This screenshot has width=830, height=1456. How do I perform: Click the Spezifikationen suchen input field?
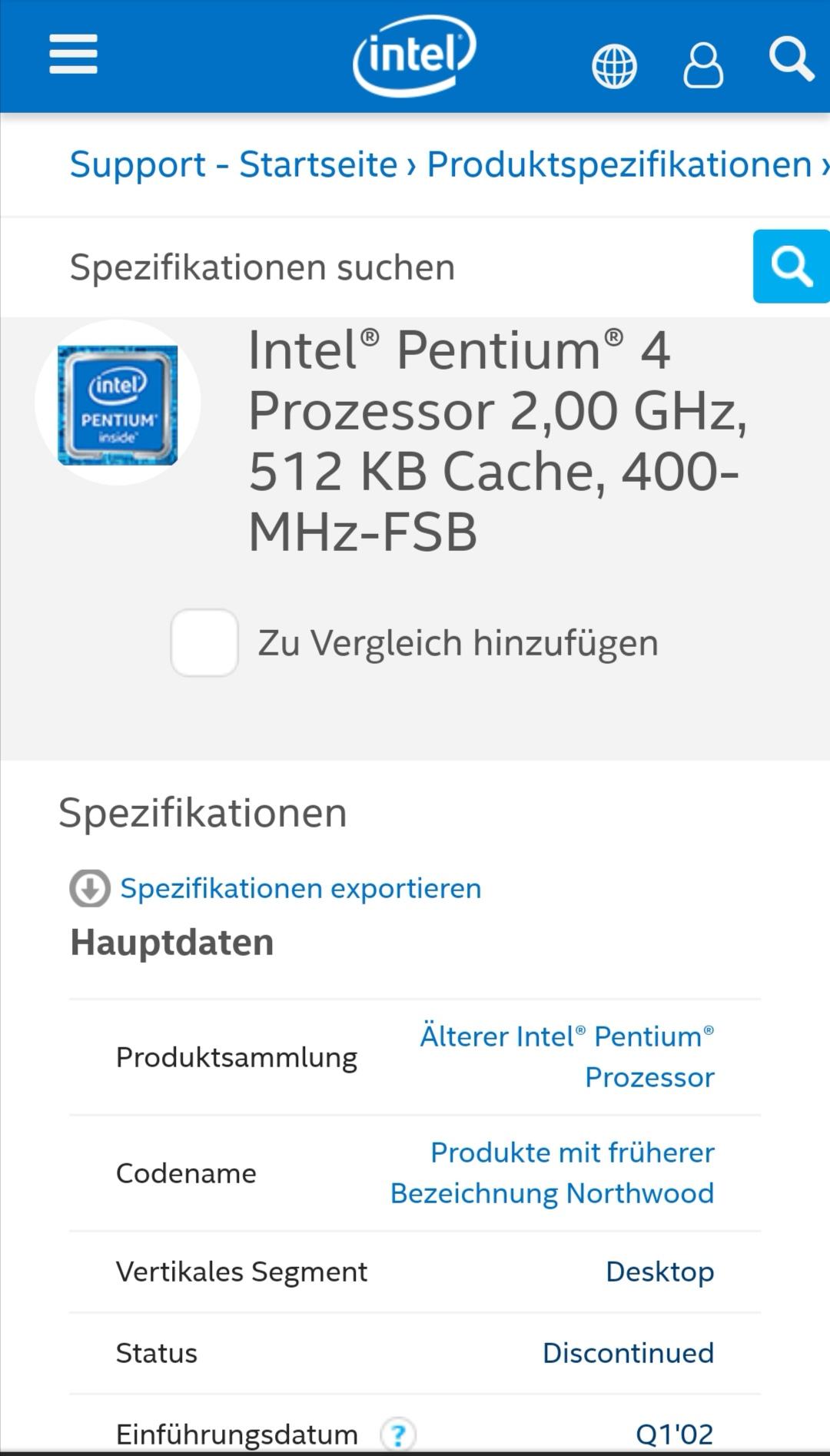click(x=377, y=267)
